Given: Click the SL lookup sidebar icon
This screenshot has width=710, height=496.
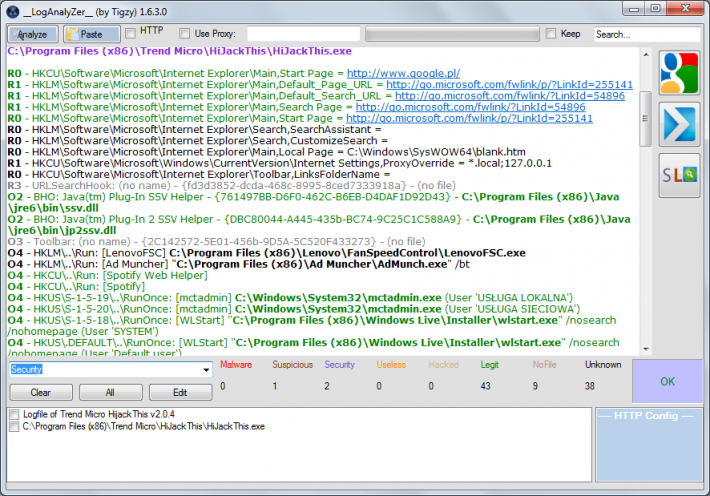Looking at the screenshot, I should pos(679,175).
